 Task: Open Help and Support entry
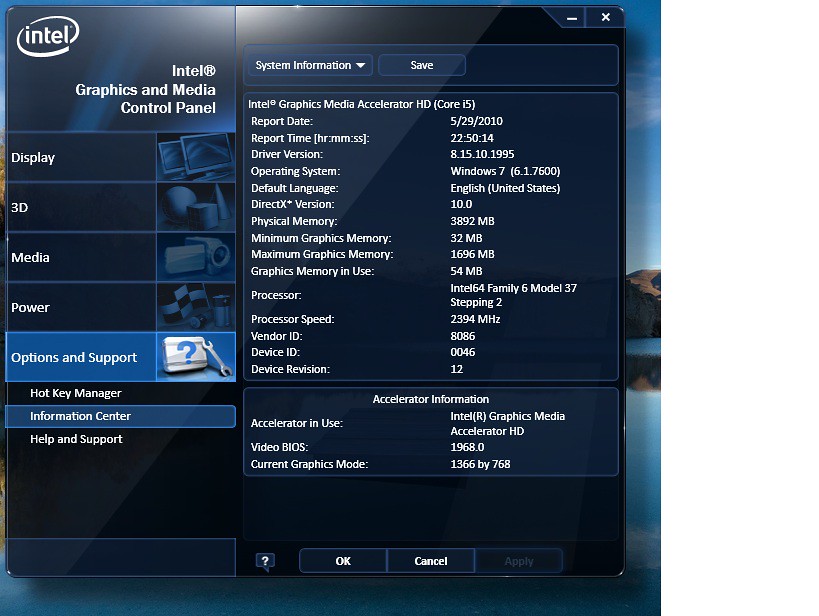tap(76, 439)
